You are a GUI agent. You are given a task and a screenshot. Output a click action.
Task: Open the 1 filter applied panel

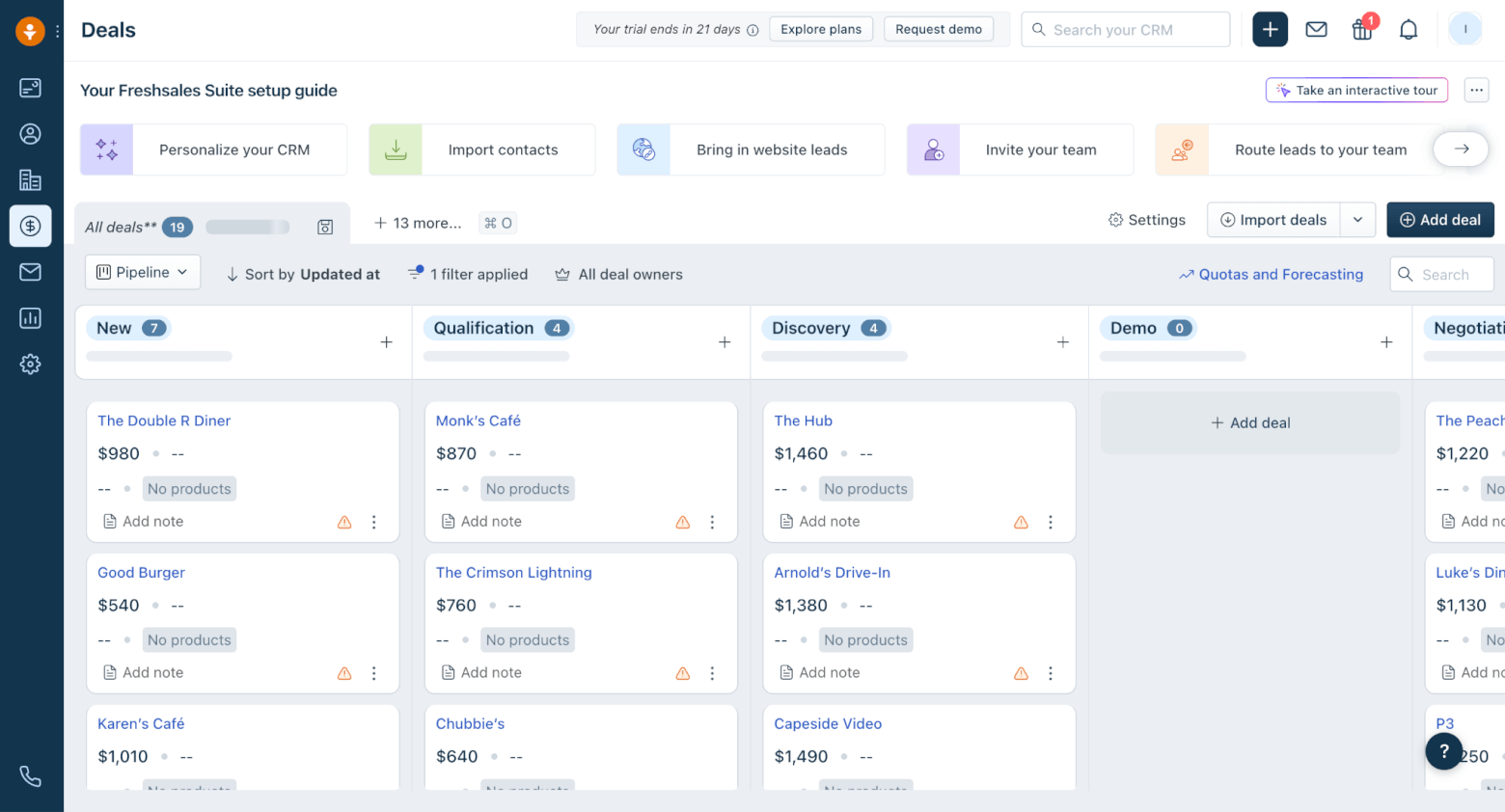pyautogui.click(x=468, y=274)
